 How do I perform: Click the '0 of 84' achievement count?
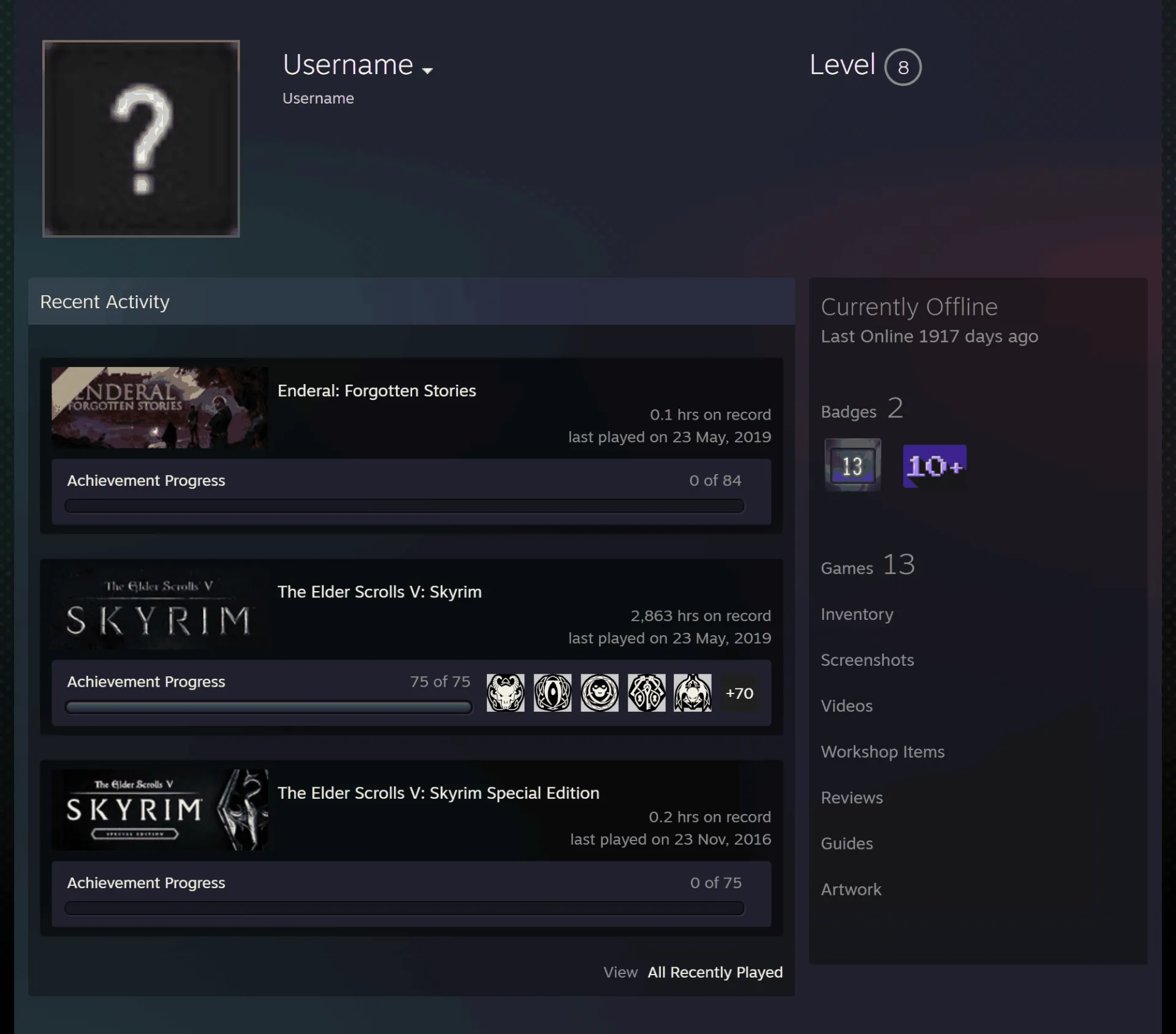(x=715, y=481)
